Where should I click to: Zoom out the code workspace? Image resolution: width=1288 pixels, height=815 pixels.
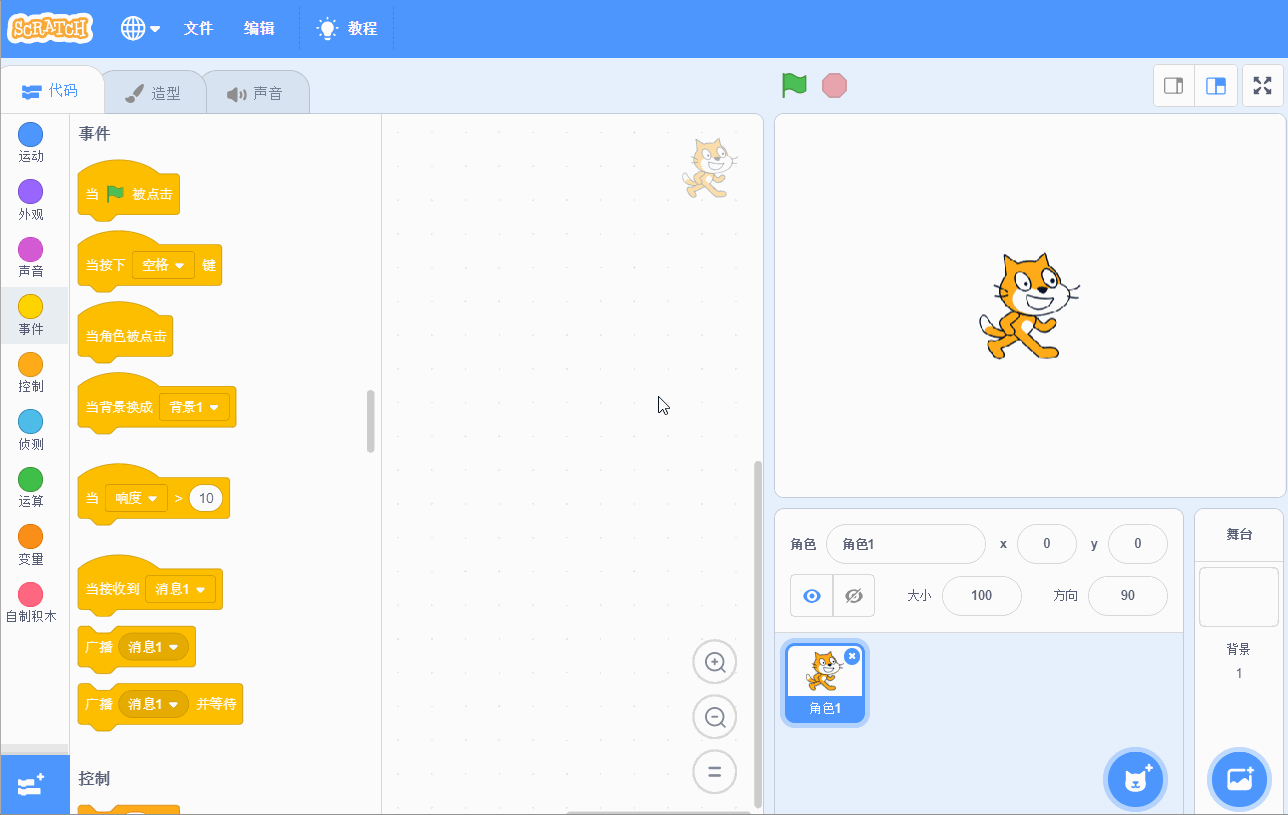point(715,717)
